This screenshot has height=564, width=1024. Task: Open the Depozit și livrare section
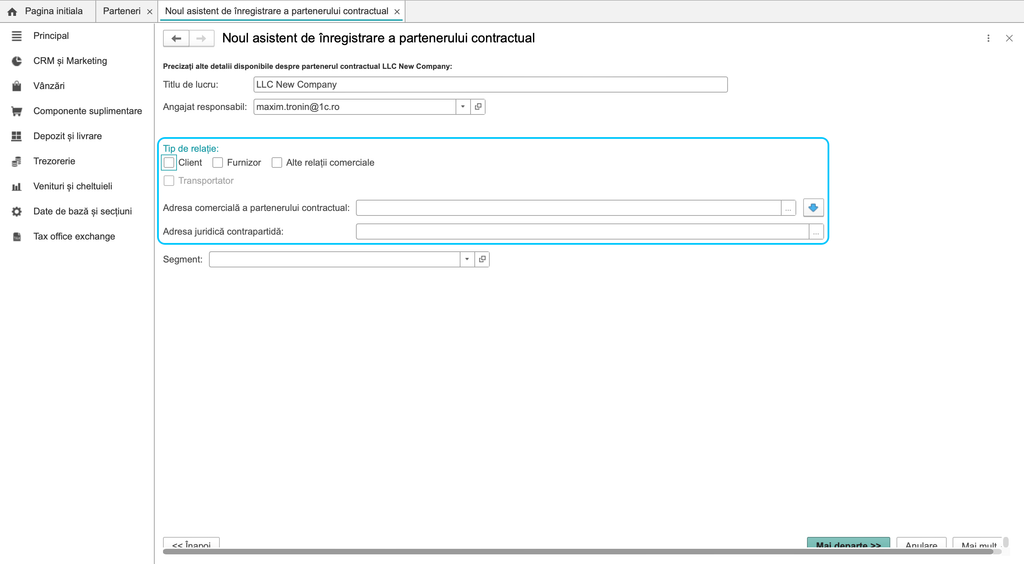click(67, 136)
